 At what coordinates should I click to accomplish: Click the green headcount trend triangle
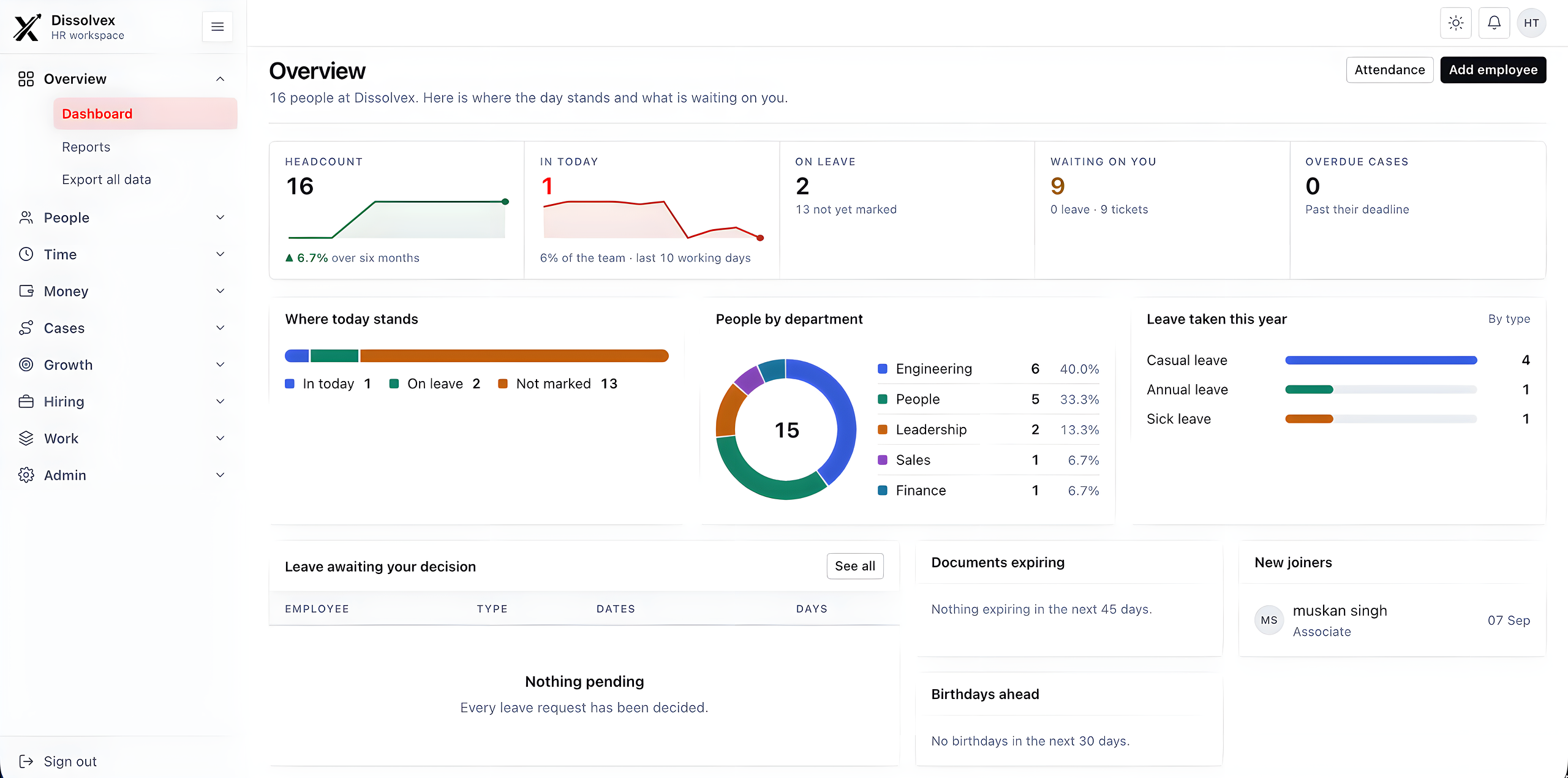click(x=289, y=258)
